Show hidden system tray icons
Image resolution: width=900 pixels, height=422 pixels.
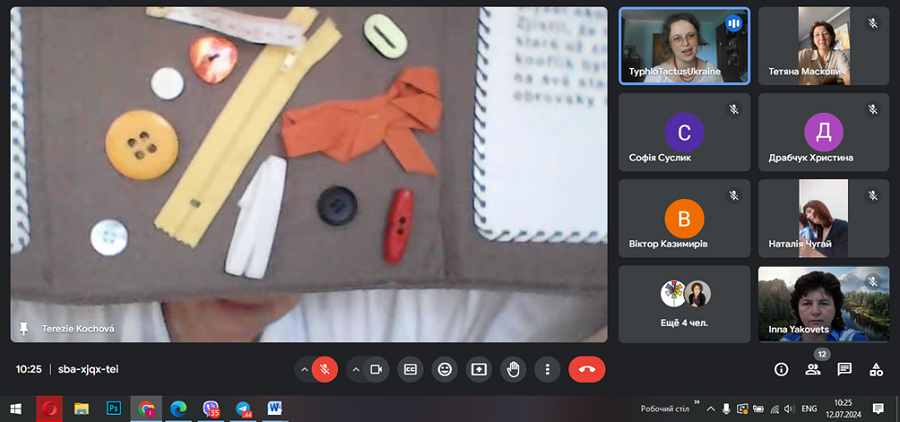711,409
